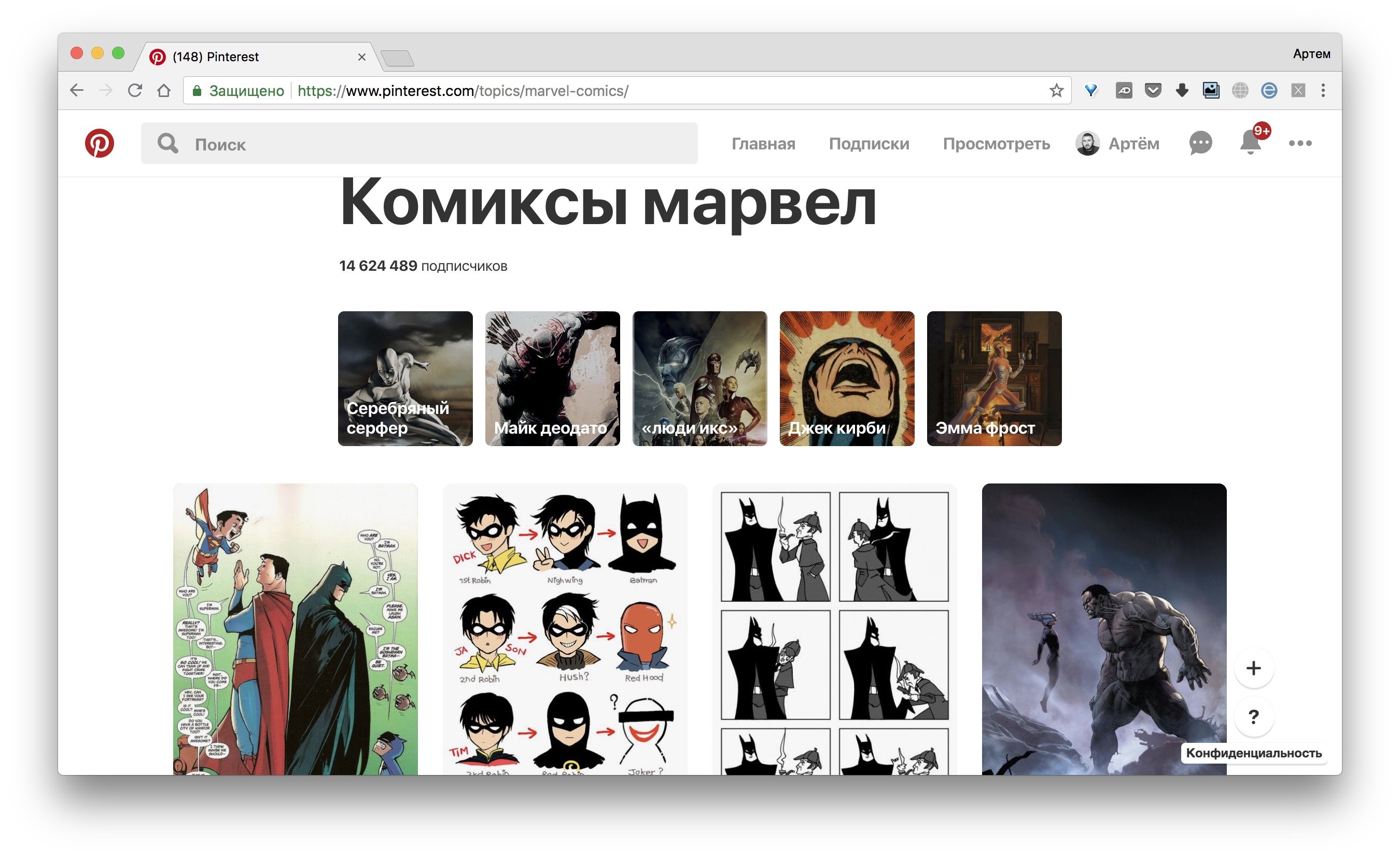Image resolution: width=1400 pixels, height=858 pixels.
Task: Focus the Поиск search field
Action: [x=419, y=143]
